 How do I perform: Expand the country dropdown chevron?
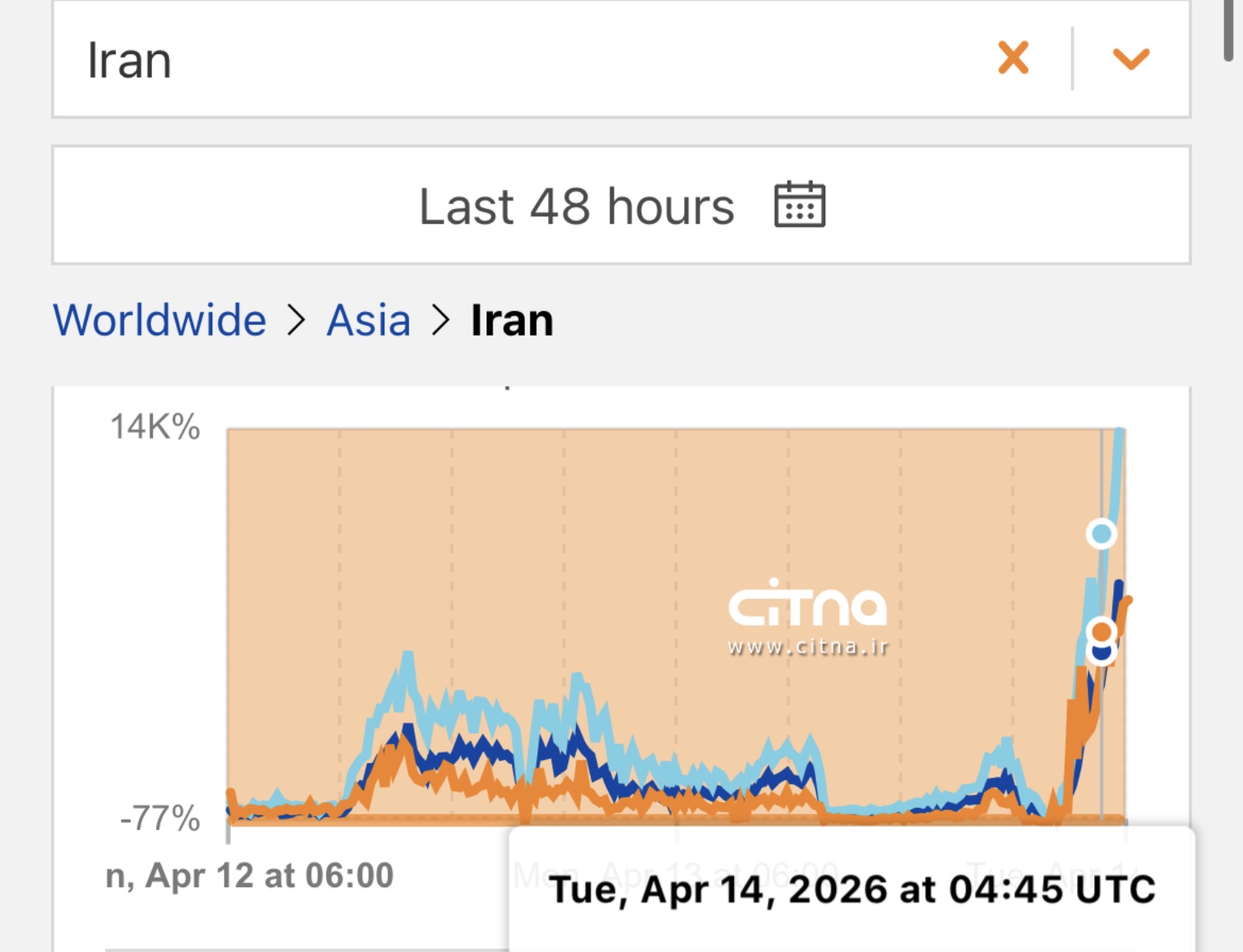tap(1131, 59)
